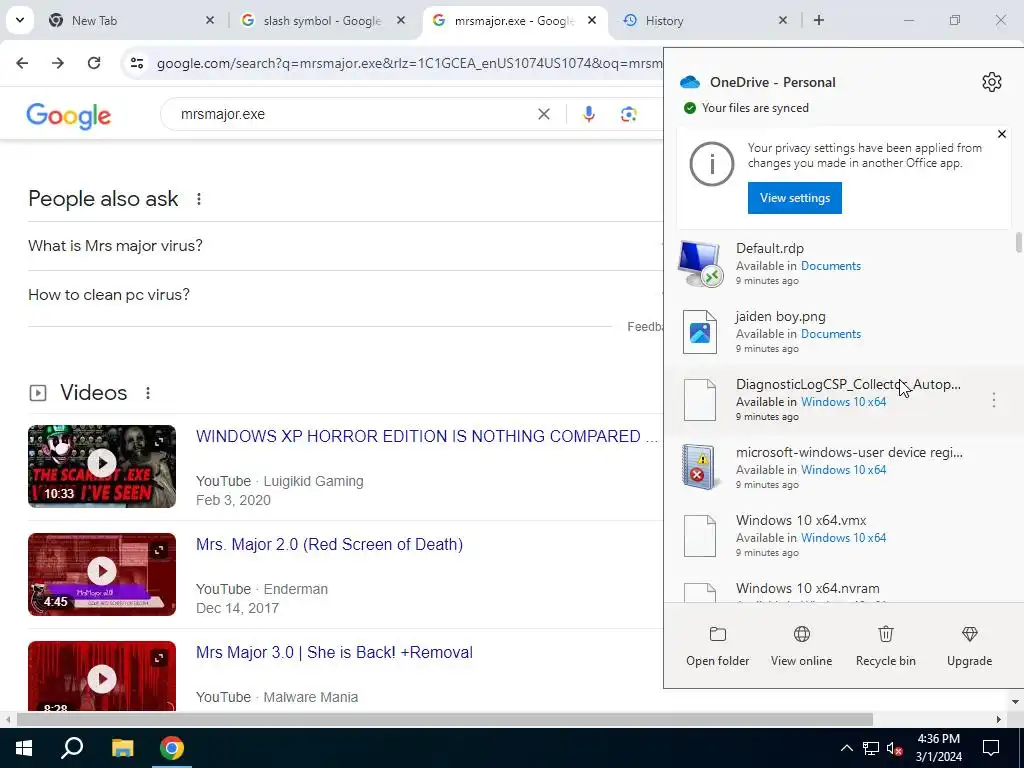1024x768 pixels.
Task: Switch to slash symbol Google tab
Action: [x=322, y=20]
